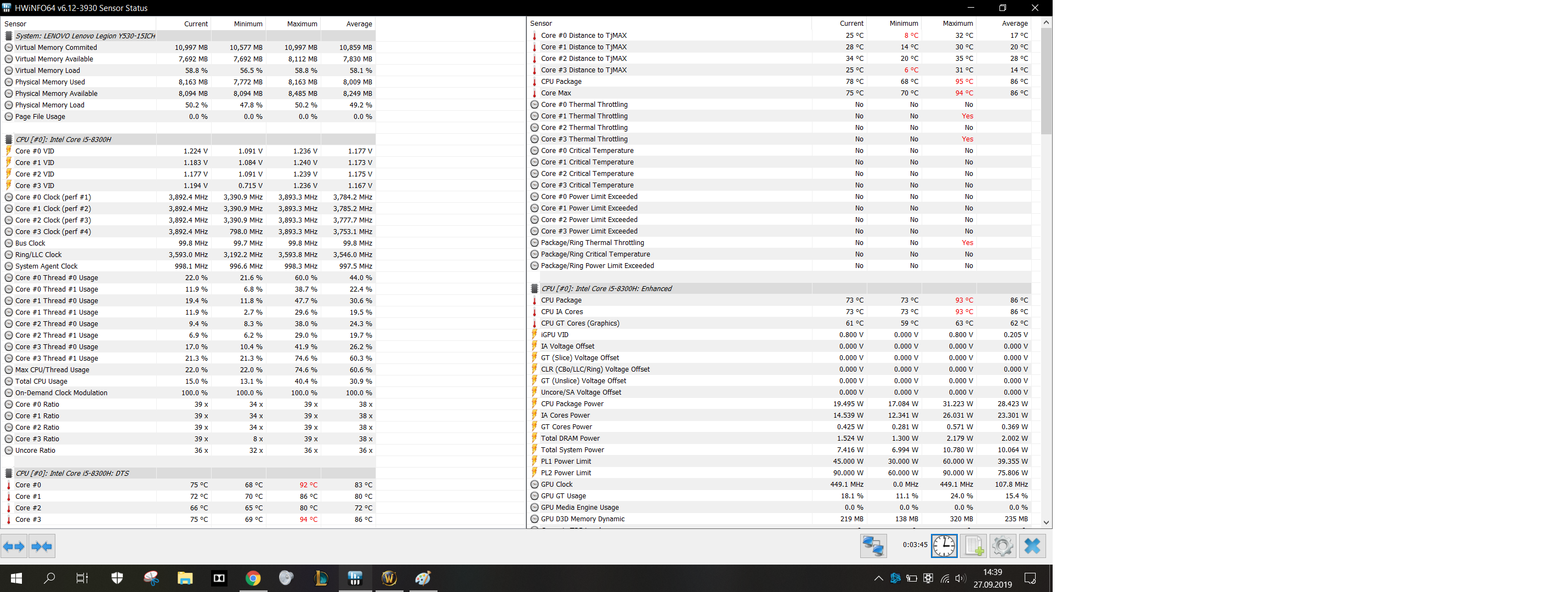This screenshot has height=592, width=1568.
Task: Open taskbar search magnifier
Action: tap(49, 578)
